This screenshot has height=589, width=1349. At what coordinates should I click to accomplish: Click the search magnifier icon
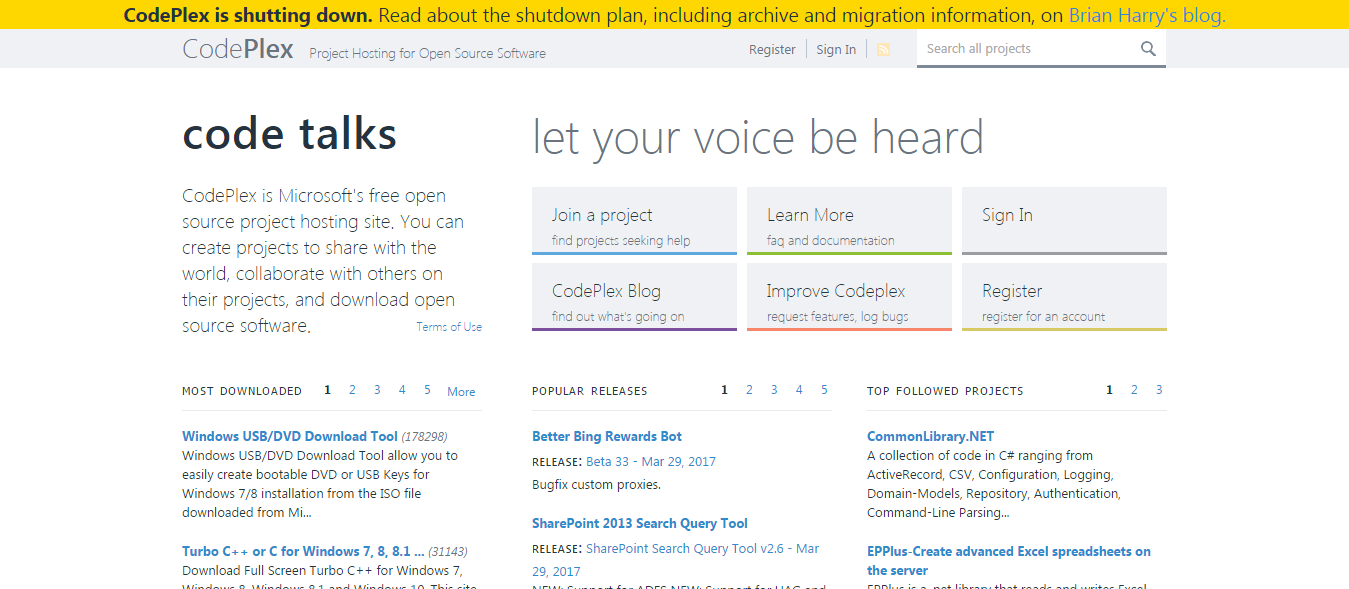1148,49
